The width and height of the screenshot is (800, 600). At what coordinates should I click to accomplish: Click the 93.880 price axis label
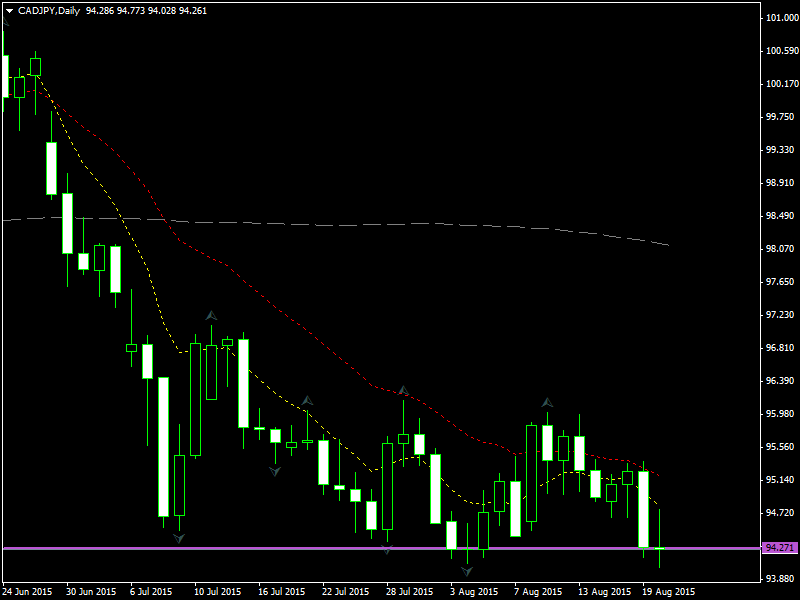782,579
